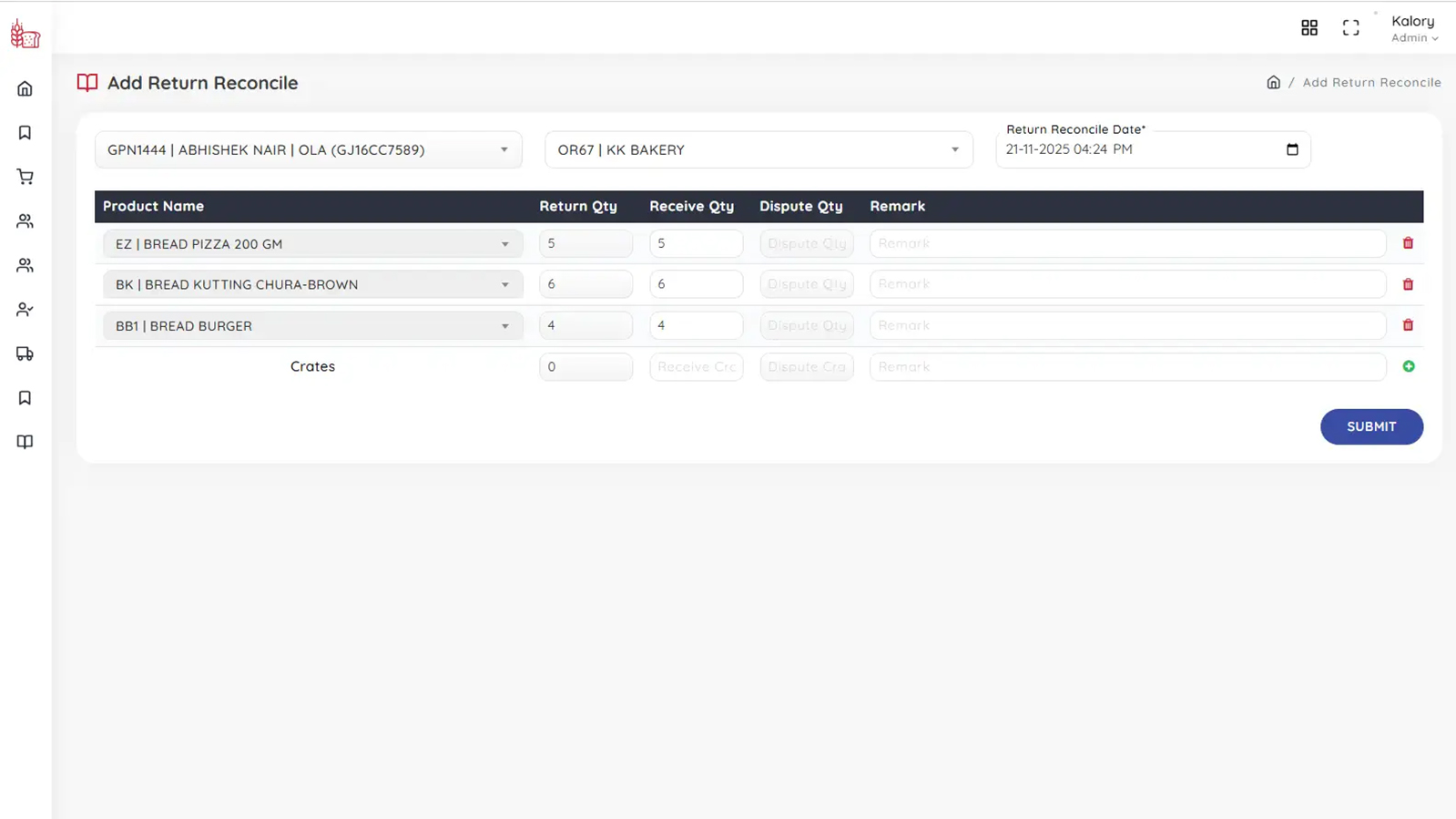Open the calendar picker for reconcile date
This screenshot has width=1456, height=819.
click(1291, 149)
